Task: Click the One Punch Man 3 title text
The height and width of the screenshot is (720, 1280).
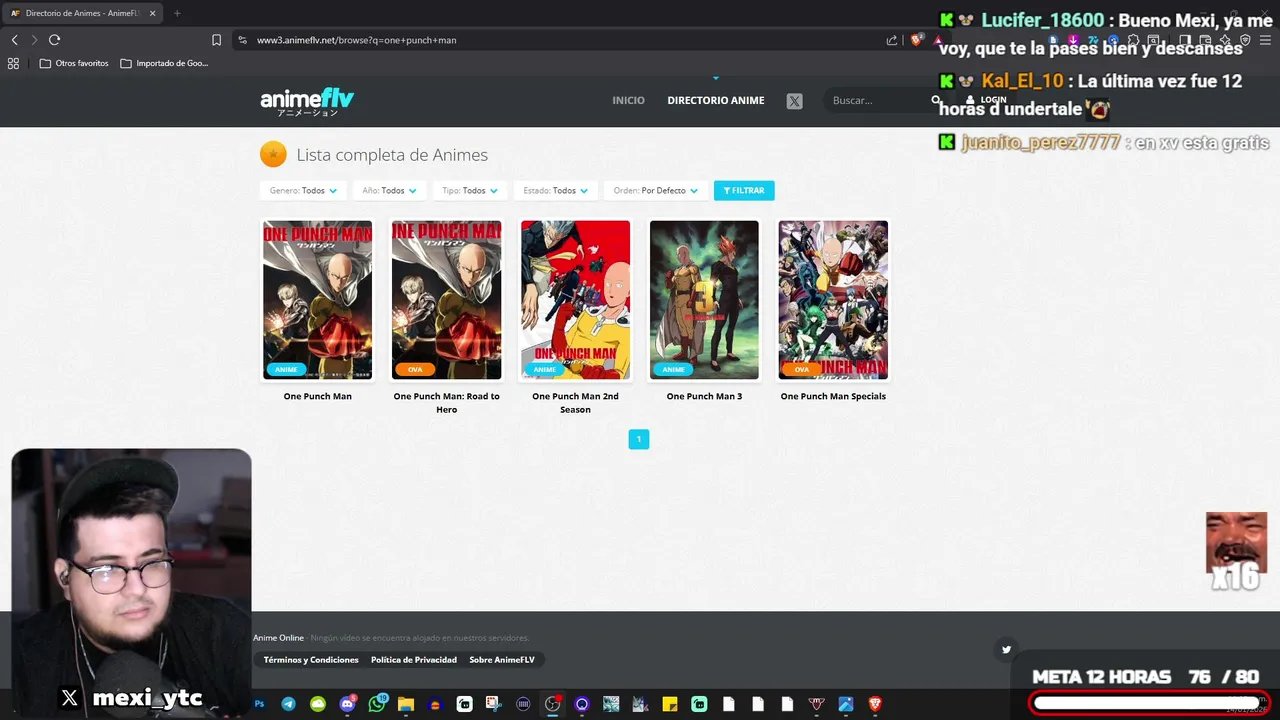Action: click(x=704, y=396)
